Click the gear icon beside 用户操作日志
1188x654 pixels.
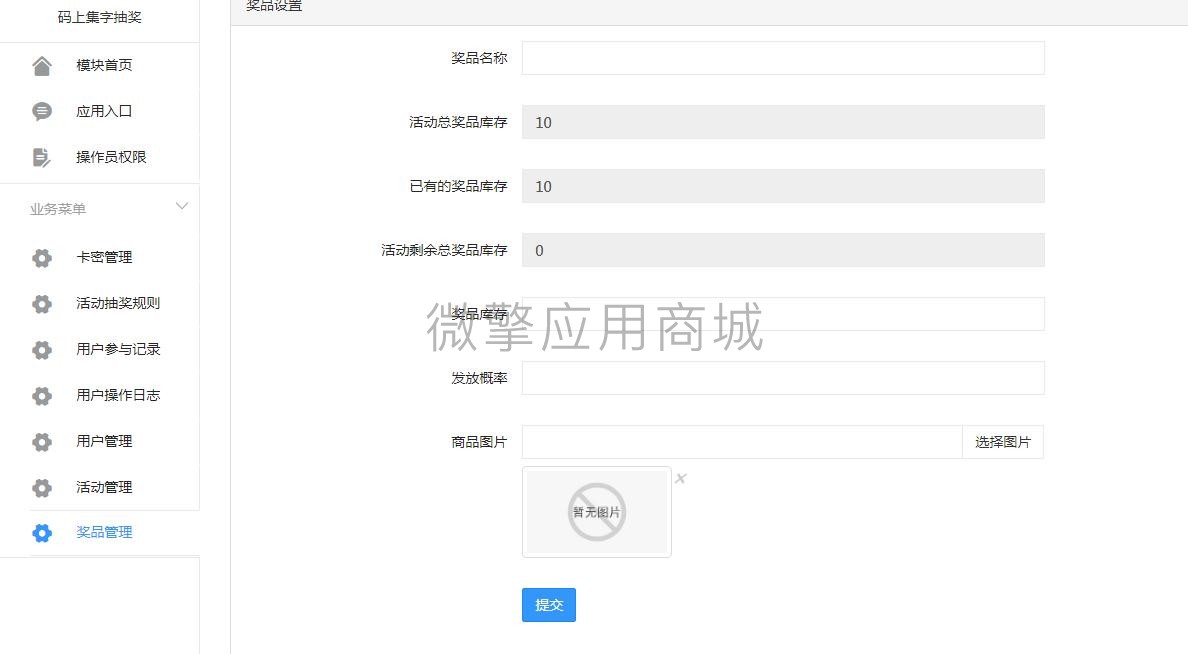pyautogui.click(x=41, y=395)
